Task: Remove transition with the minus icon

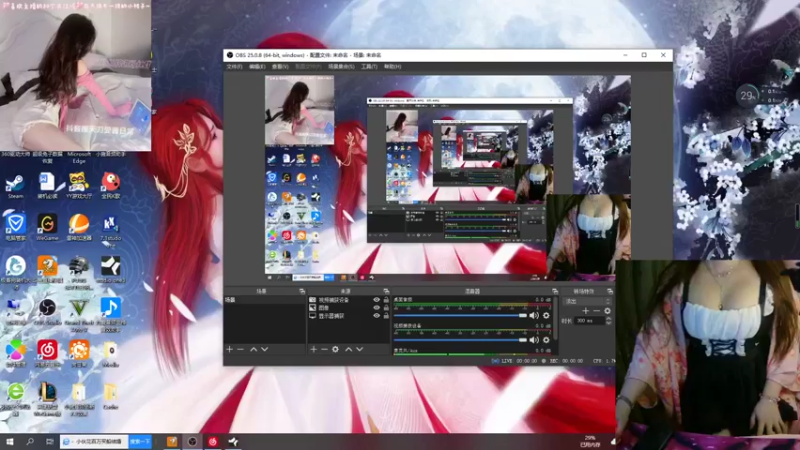Action: [x=596, y=311]
